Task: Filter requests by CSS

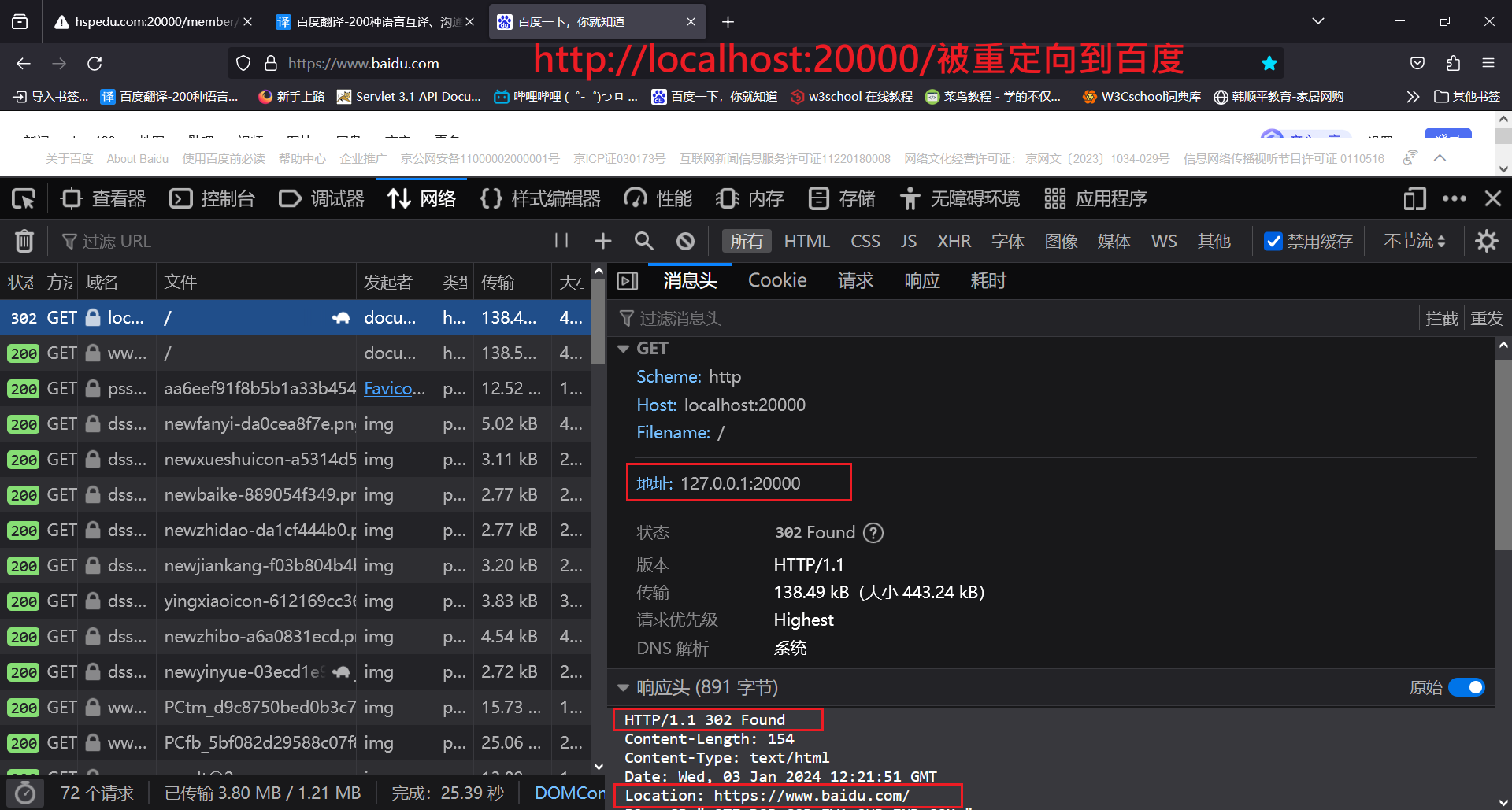Action: [865, 241]
